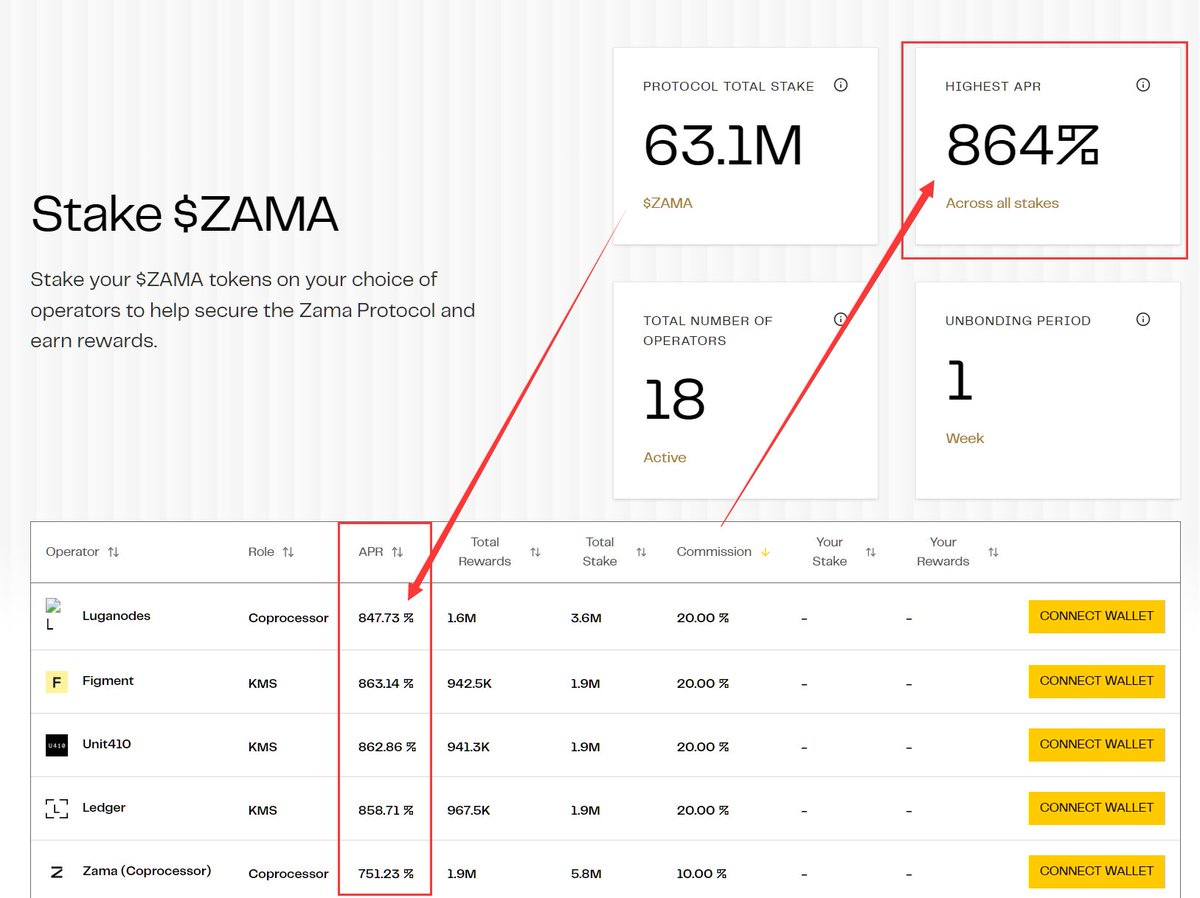
Task: Click the 18 operators count value
Action: tap(675, 400)
